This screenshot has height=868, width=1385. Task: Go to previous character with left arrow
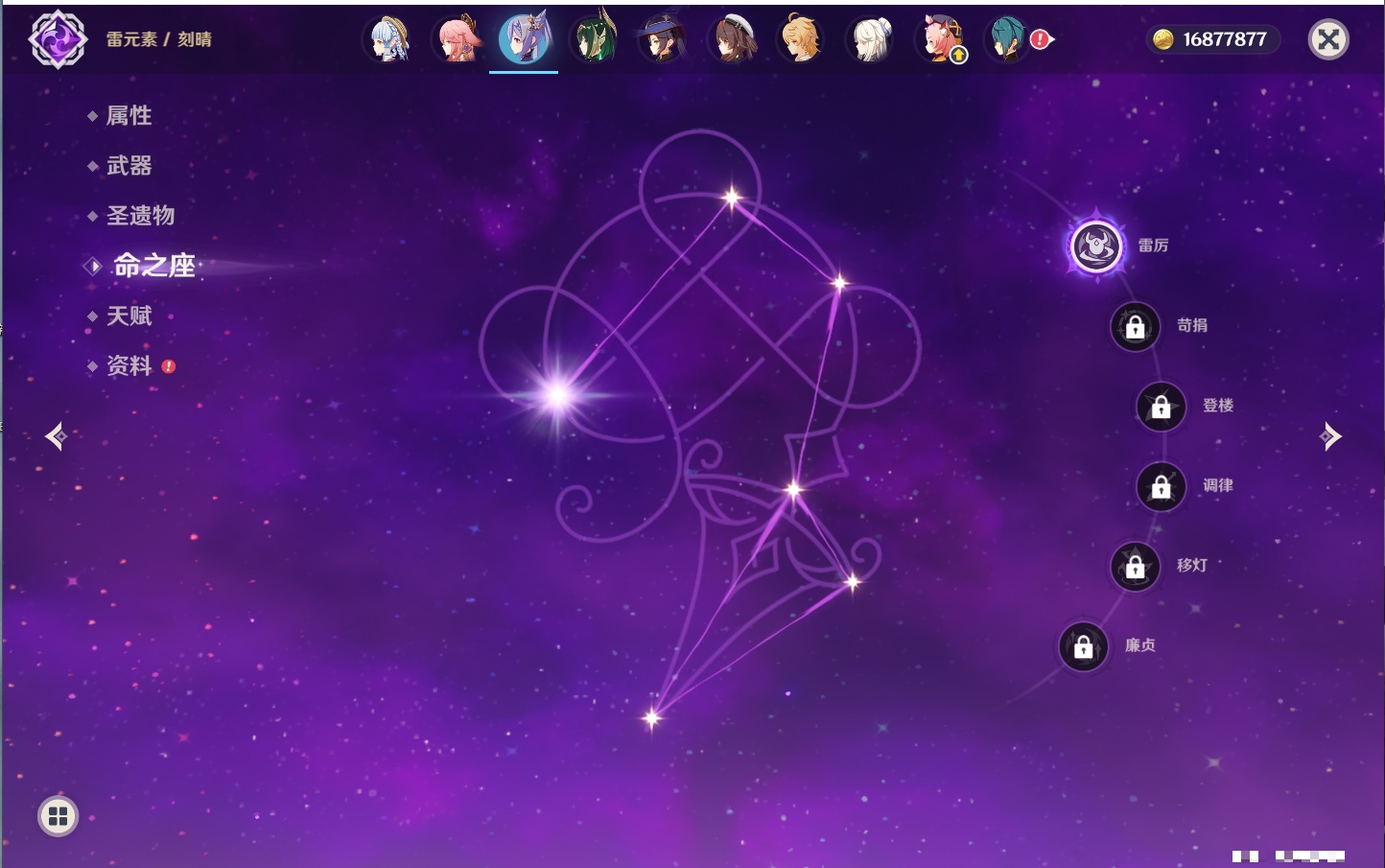56,436
